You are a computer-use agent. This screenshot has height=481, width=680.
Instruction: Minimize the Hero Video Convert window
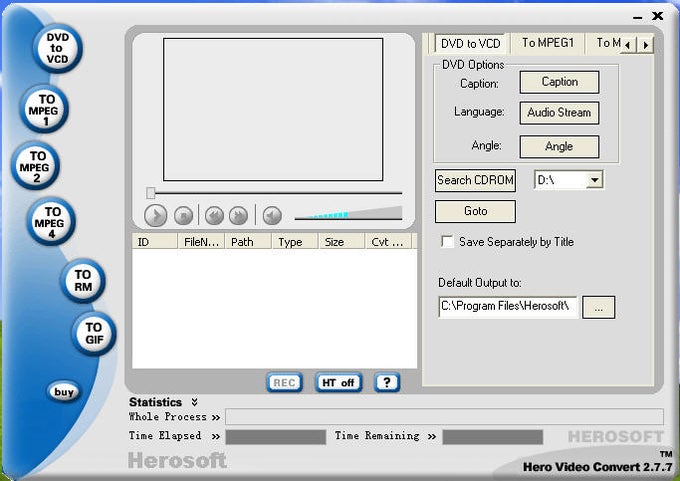pyautogui.click(x=638, y=17)
